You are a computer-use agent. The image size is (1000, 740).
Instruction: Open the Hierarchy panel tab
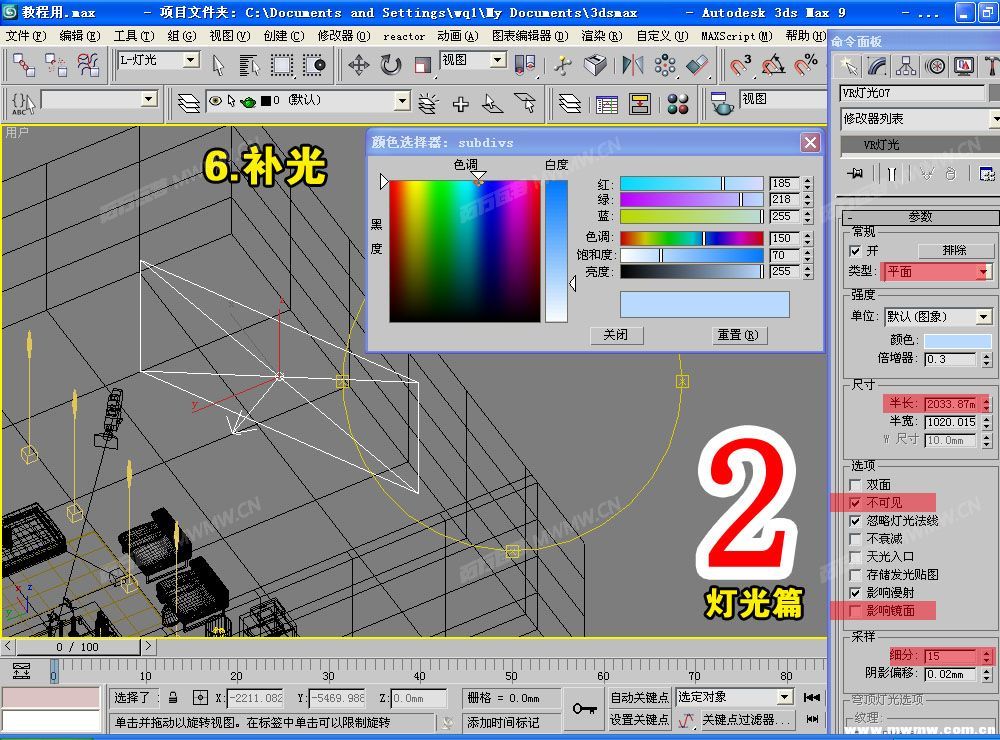point(906,66)
